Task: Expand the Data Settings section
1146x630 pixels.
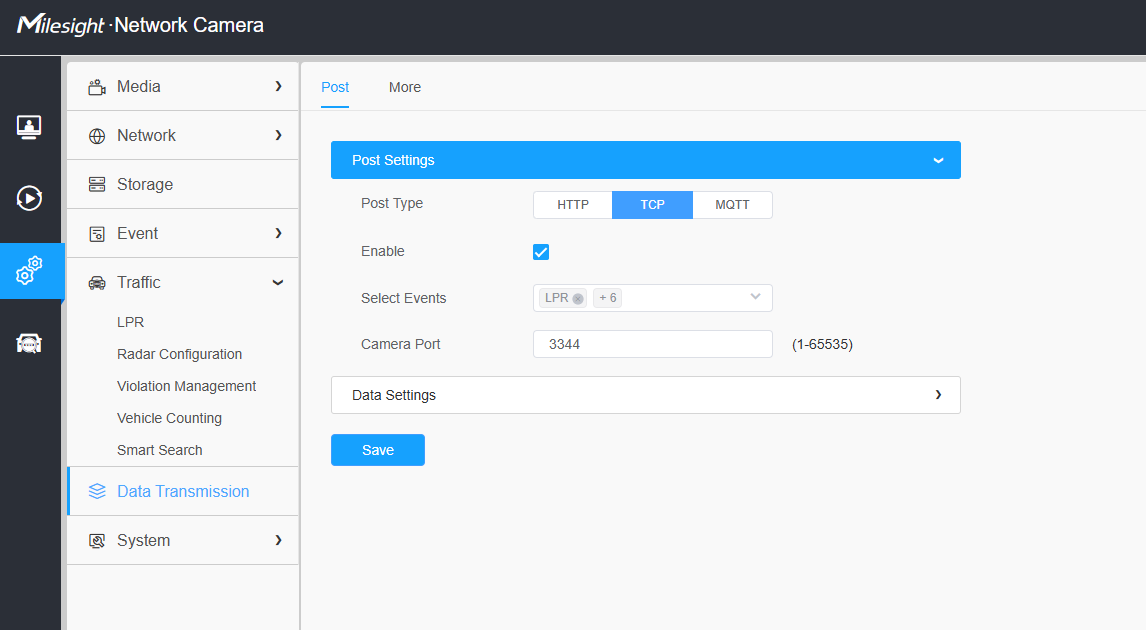Action: pyautogui.click(x=645, y=395)
